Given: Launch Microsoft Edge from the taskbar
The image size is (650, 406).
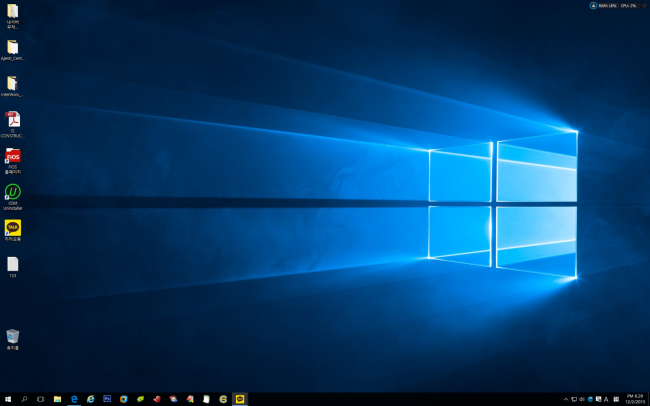Looking at the screenshot, I should [74, 399].
